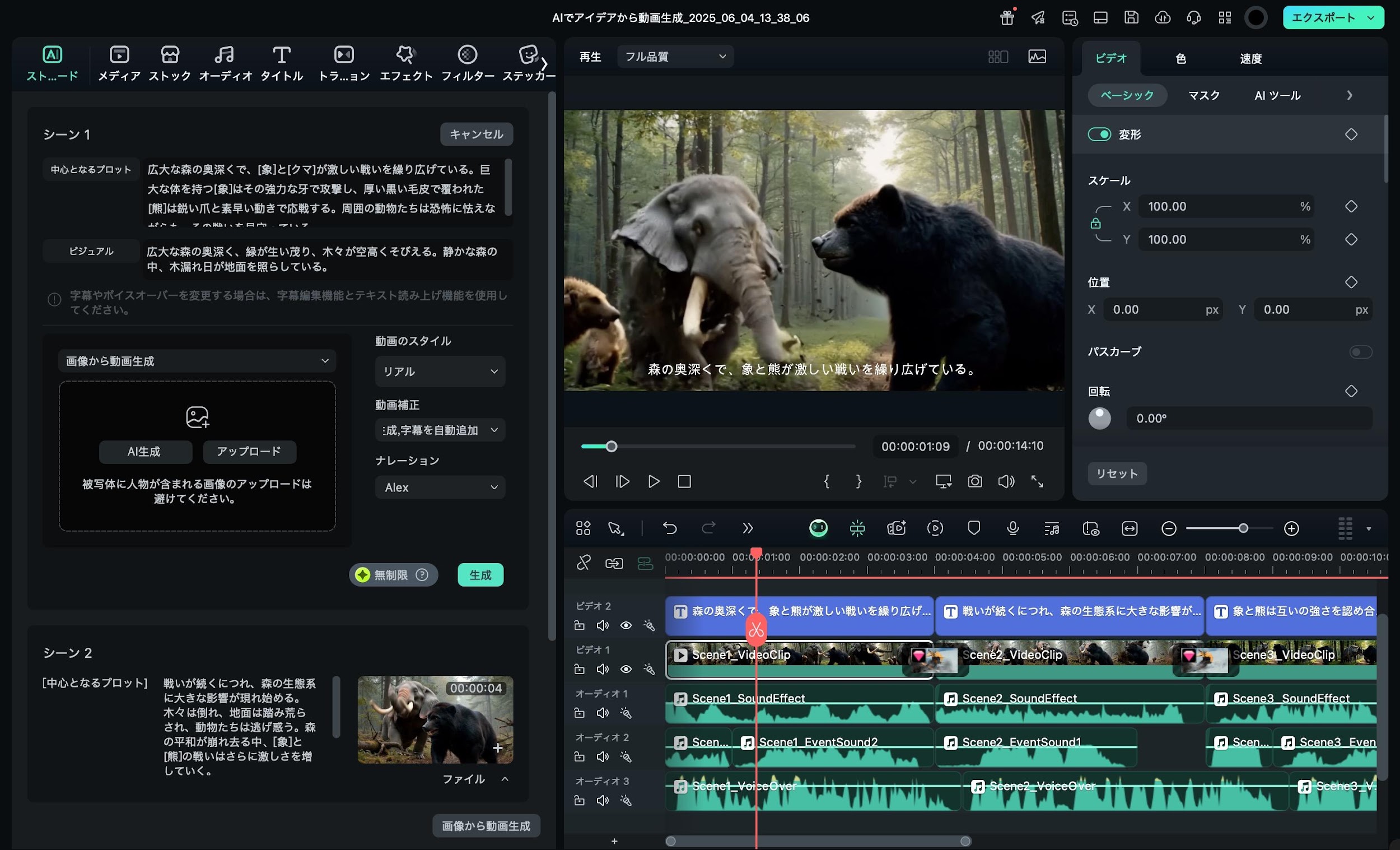
Task: Open the headset support icon
Action: point(1194,17)
